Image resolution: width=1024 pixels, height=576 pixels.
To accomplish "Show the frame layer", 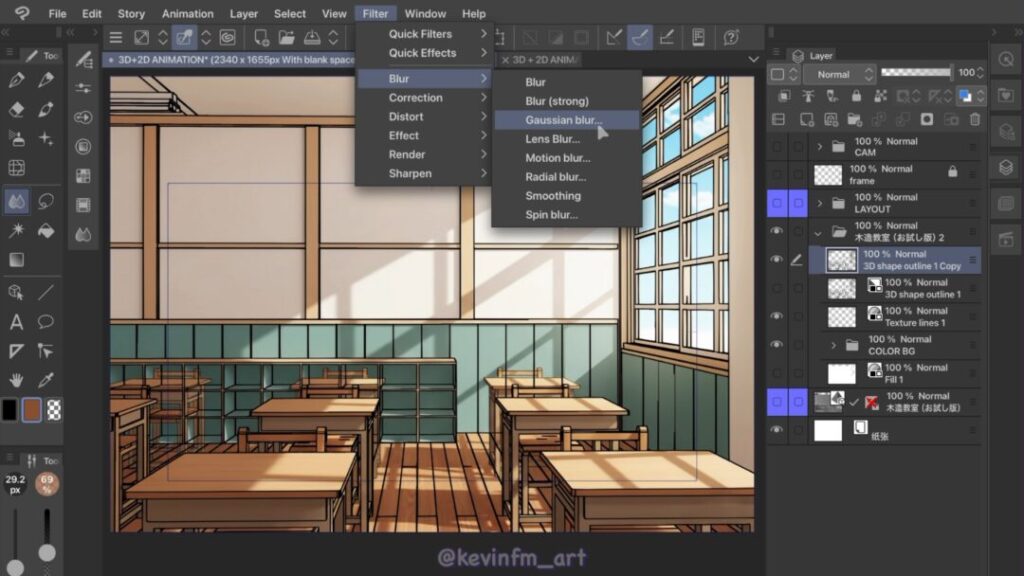I will pyautogui.click(x=776, y=174).
